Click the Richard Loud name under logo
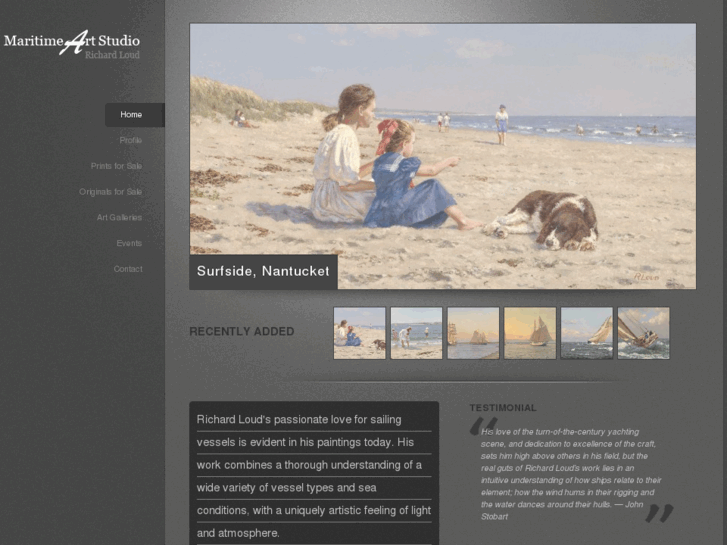 [x=112, y=55]
